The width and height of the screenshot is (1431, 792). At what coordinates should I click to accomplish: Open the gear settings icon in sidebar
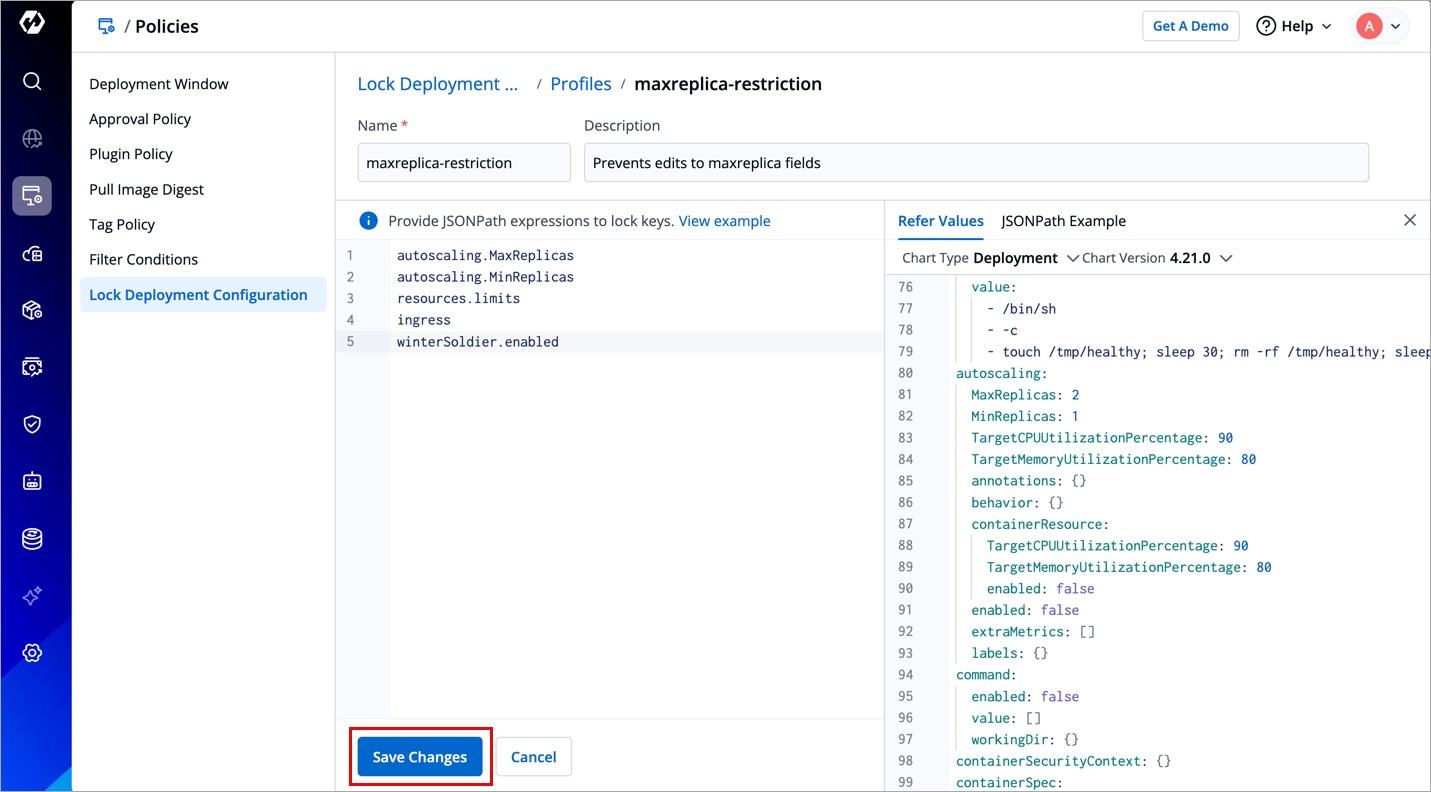click(x=32, y=653)
